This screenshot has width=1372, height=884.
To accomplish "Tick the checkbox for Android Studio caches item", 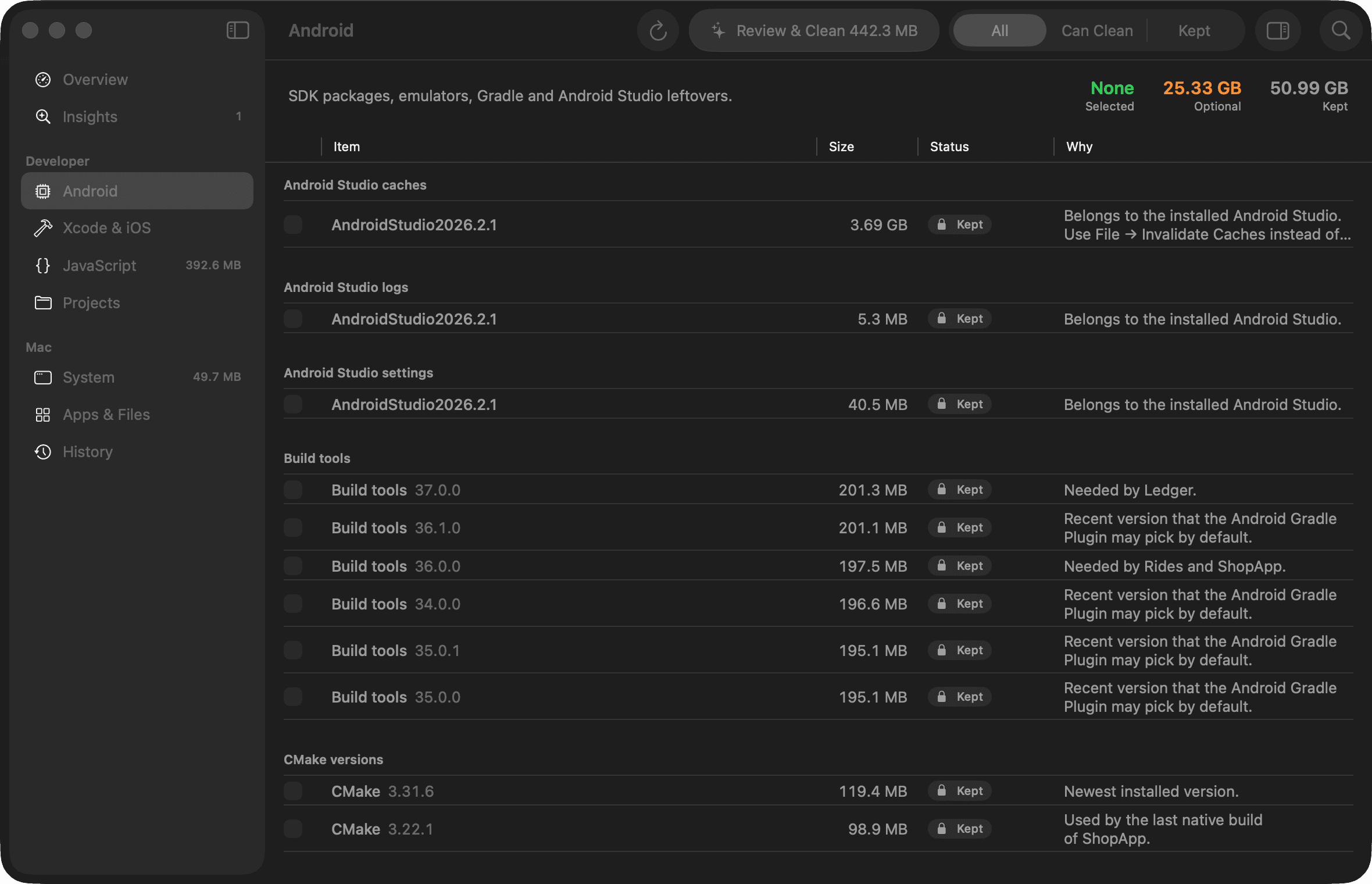I will pyautogui.click(x=293, y=224).
